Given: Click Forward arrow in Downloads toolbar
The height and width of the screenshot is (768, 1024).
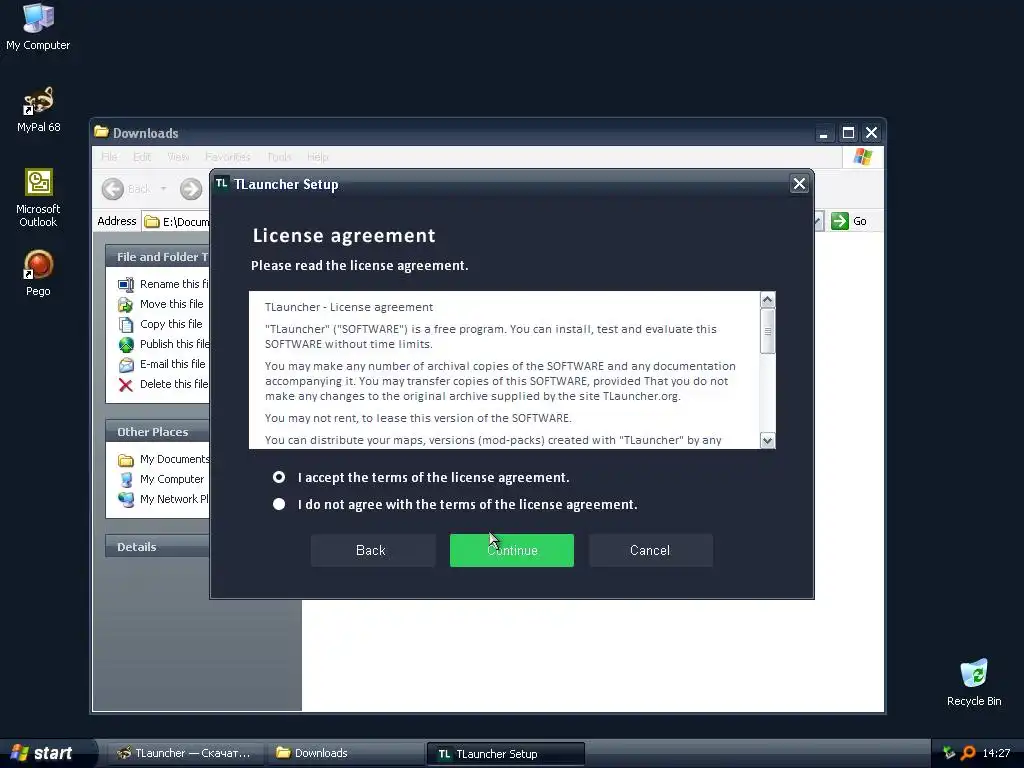Looking at the screenshot, I should click(x=191, y=189).
